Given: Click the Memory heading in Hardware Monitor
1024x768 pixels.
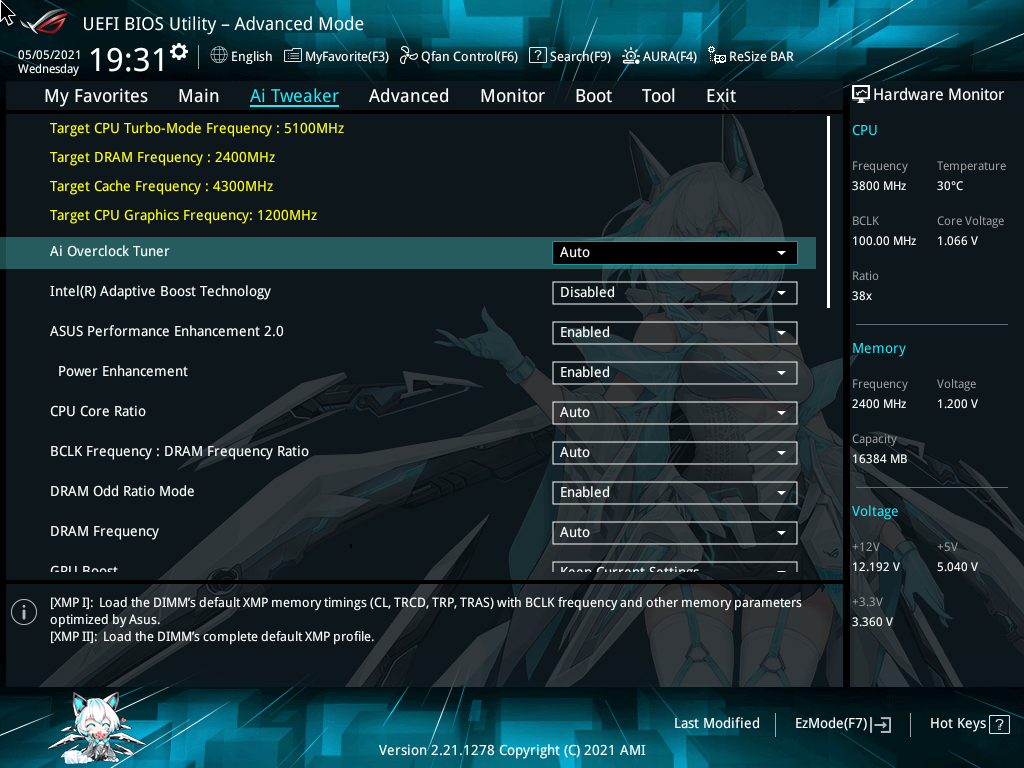Looking at the screenshot, I should click(x=878, y=349).
